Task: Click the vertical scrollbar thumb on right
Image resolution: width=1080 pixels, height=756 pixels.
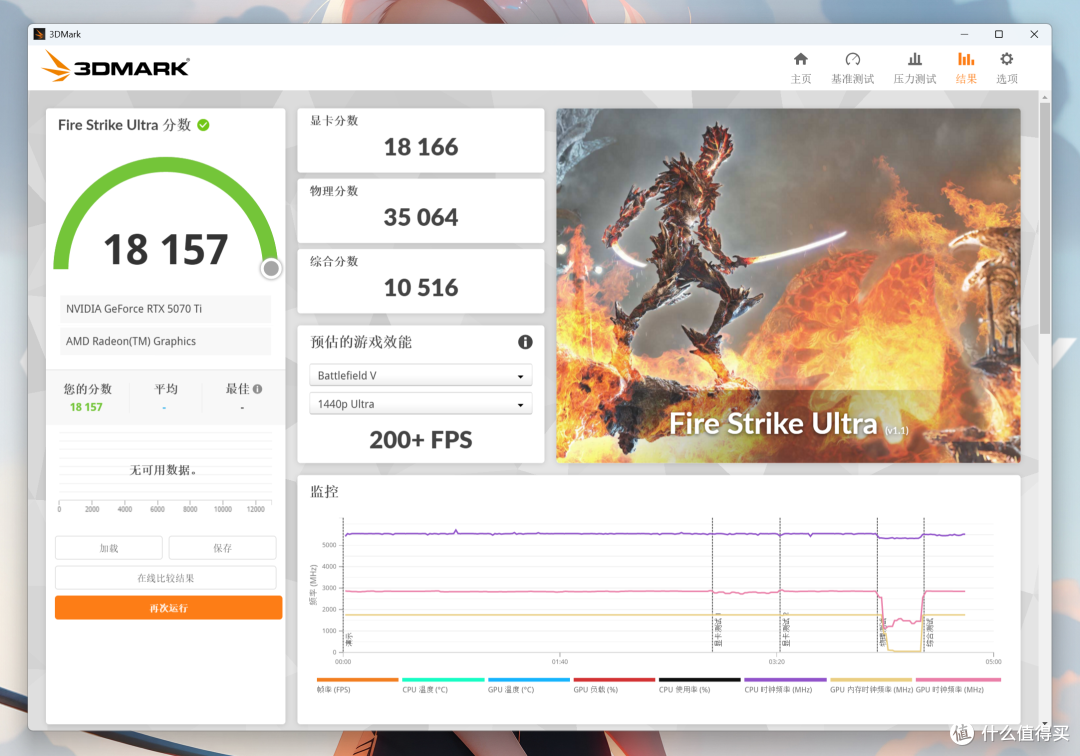Action: pos(1045,218)
